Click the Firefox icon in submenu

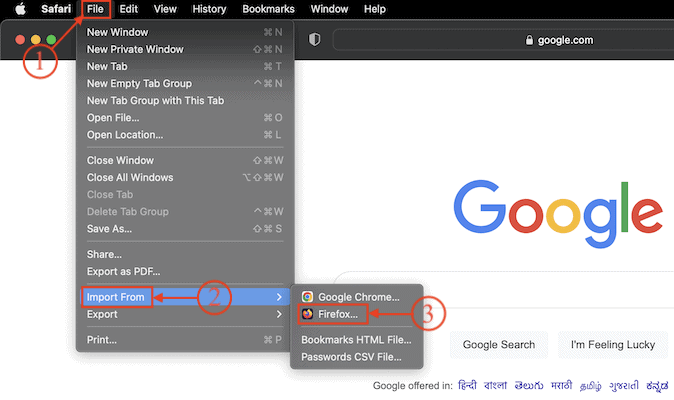point(307,314)
